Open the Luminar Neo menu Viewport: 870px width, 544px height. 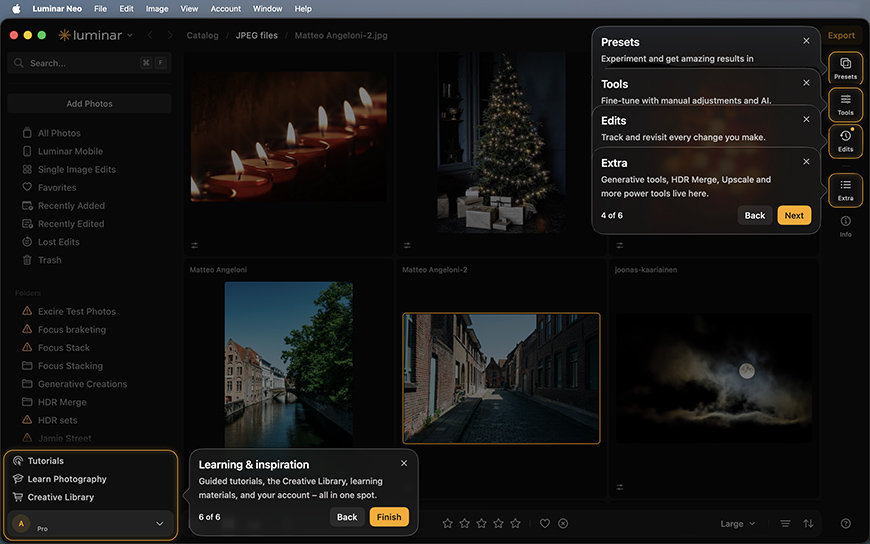57,8
